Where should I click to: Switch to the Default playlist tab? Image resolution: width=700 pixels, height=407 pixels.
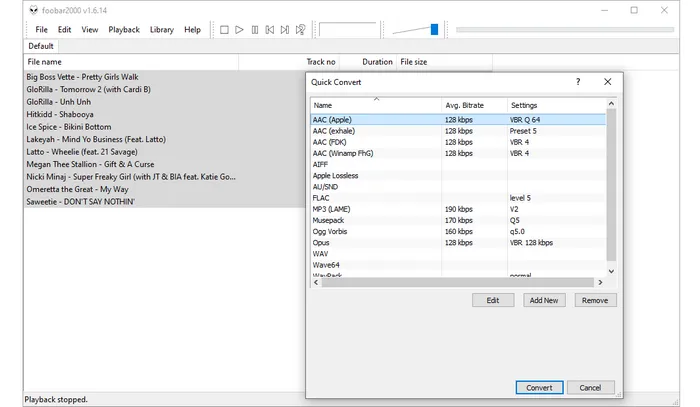[x=41, y=46]
